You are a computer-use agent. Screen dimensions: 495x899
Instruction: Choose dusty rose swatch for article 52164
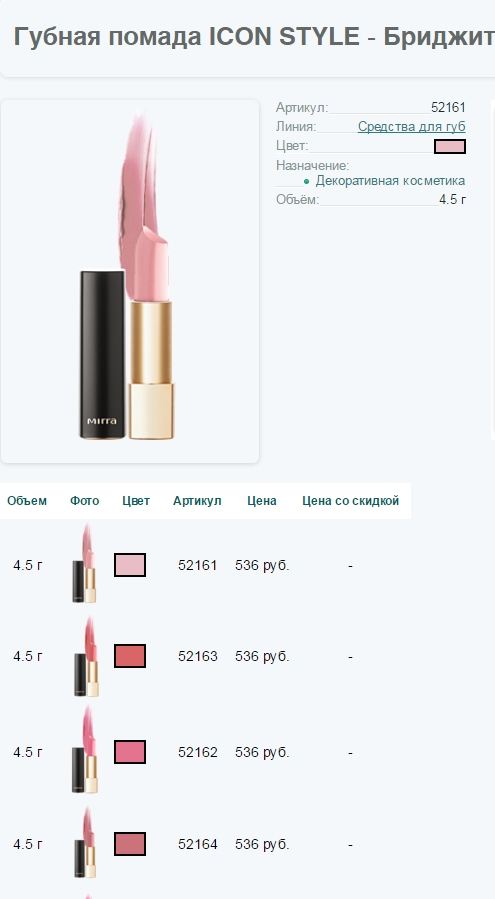pyautogui.click(x=130, y=844)
